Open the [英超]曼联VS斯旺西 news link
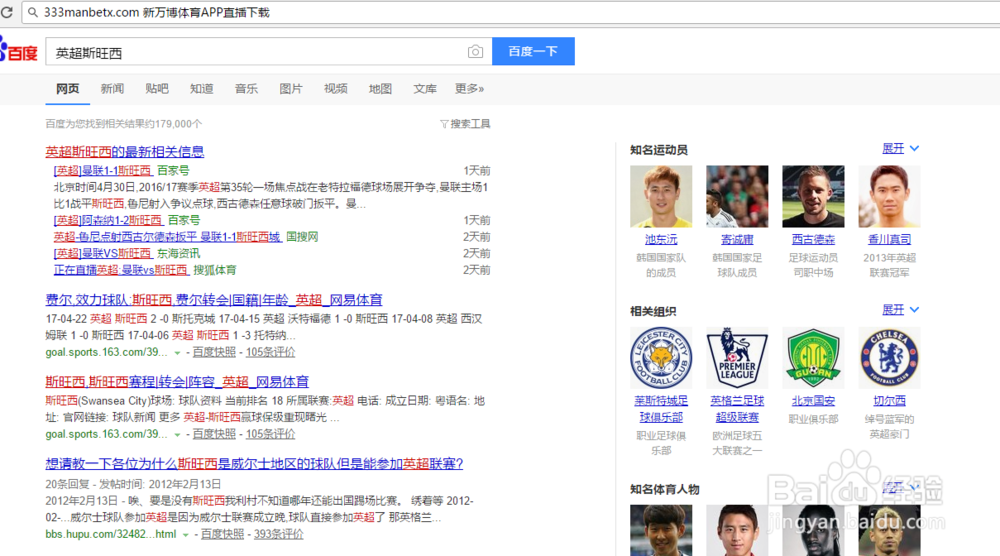Screen dimensions: 1000x556 103,253
